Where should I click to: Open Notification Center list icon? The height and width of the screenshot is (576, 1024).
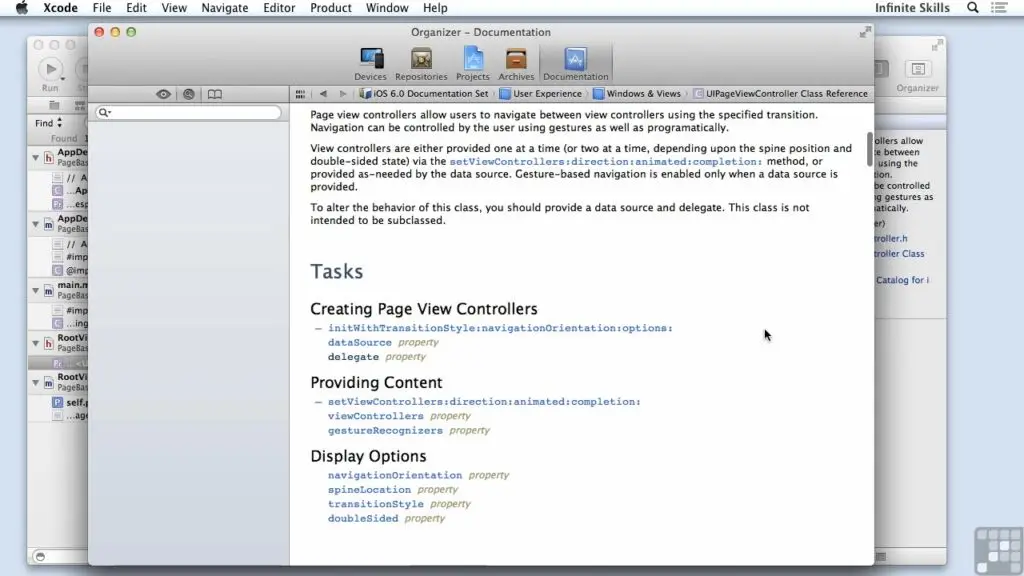tap(999, 8)
